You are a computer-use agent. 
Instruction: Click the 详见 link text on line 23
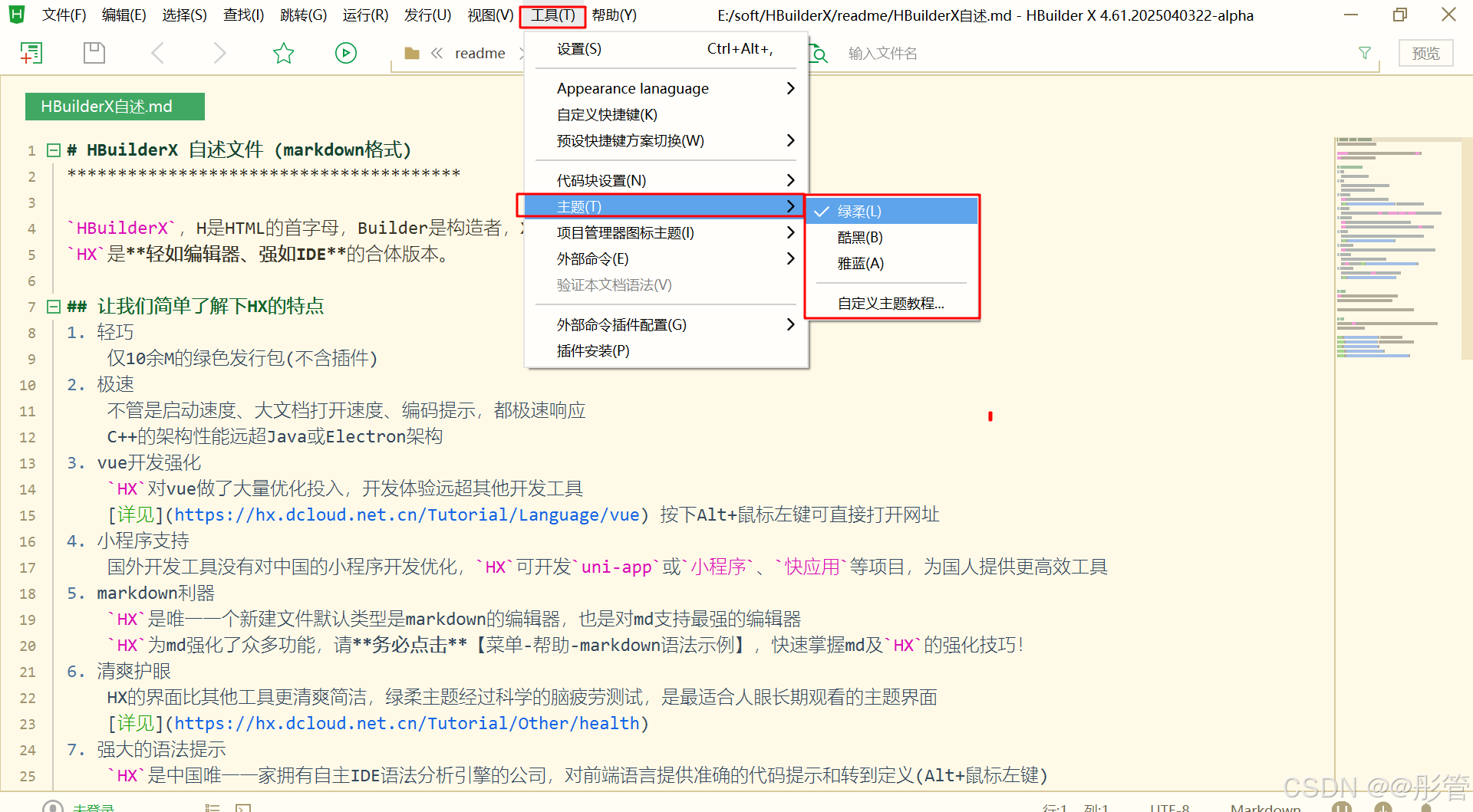136,723
